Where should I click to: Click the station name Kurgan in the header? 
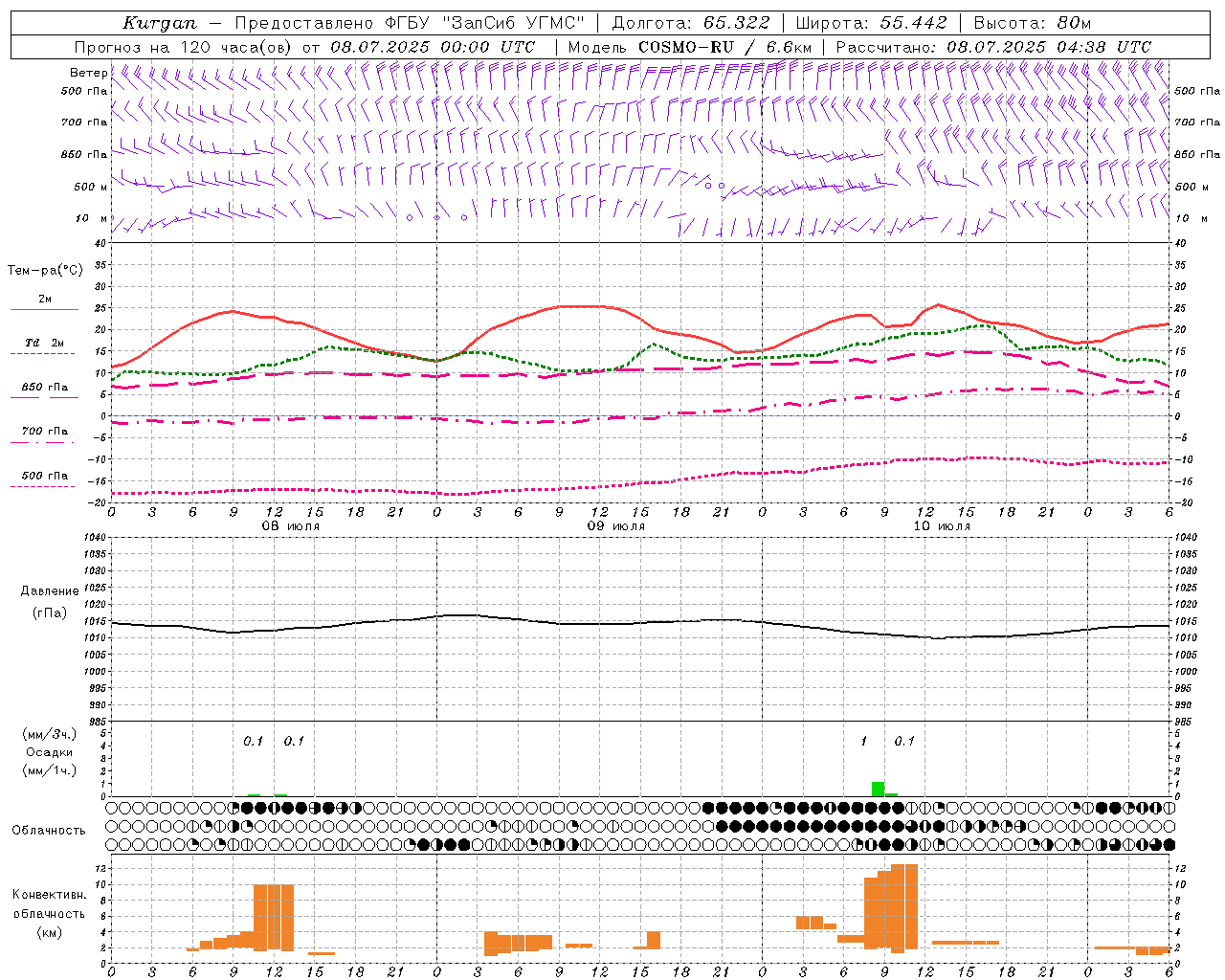tap(160, 23)
